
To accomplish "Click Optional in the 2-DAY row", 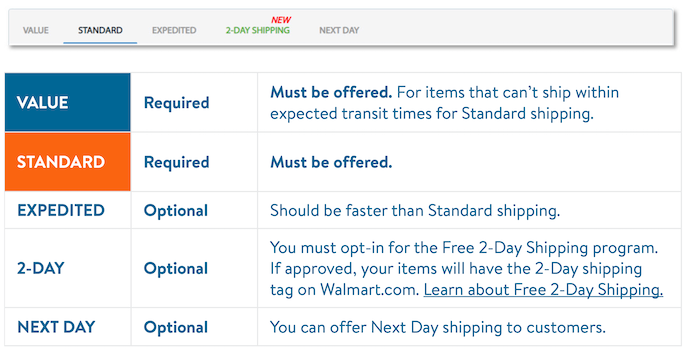I will click(176, 269).
